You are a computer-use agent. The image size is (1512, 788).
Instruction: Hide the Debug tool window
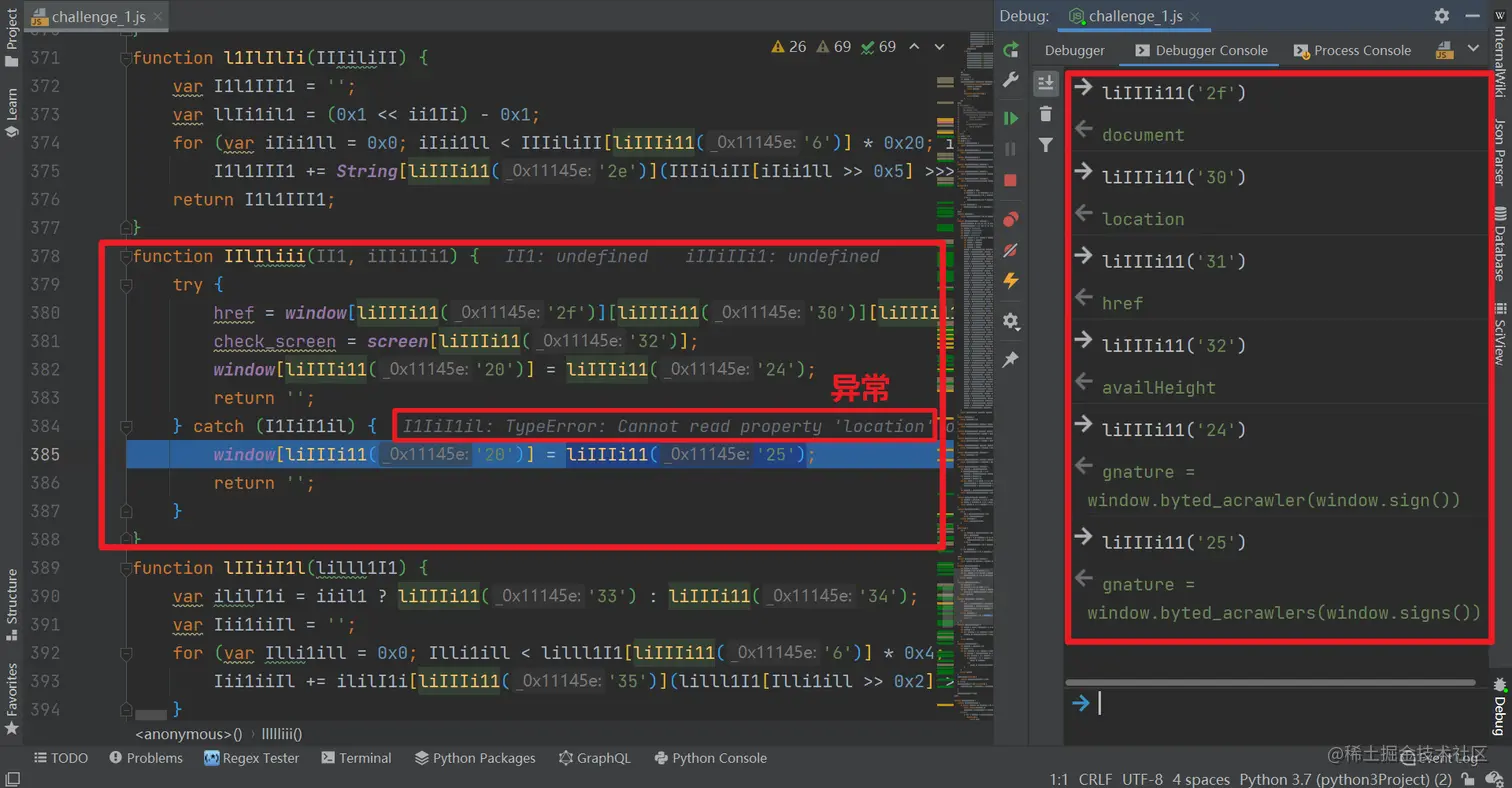1471,16
